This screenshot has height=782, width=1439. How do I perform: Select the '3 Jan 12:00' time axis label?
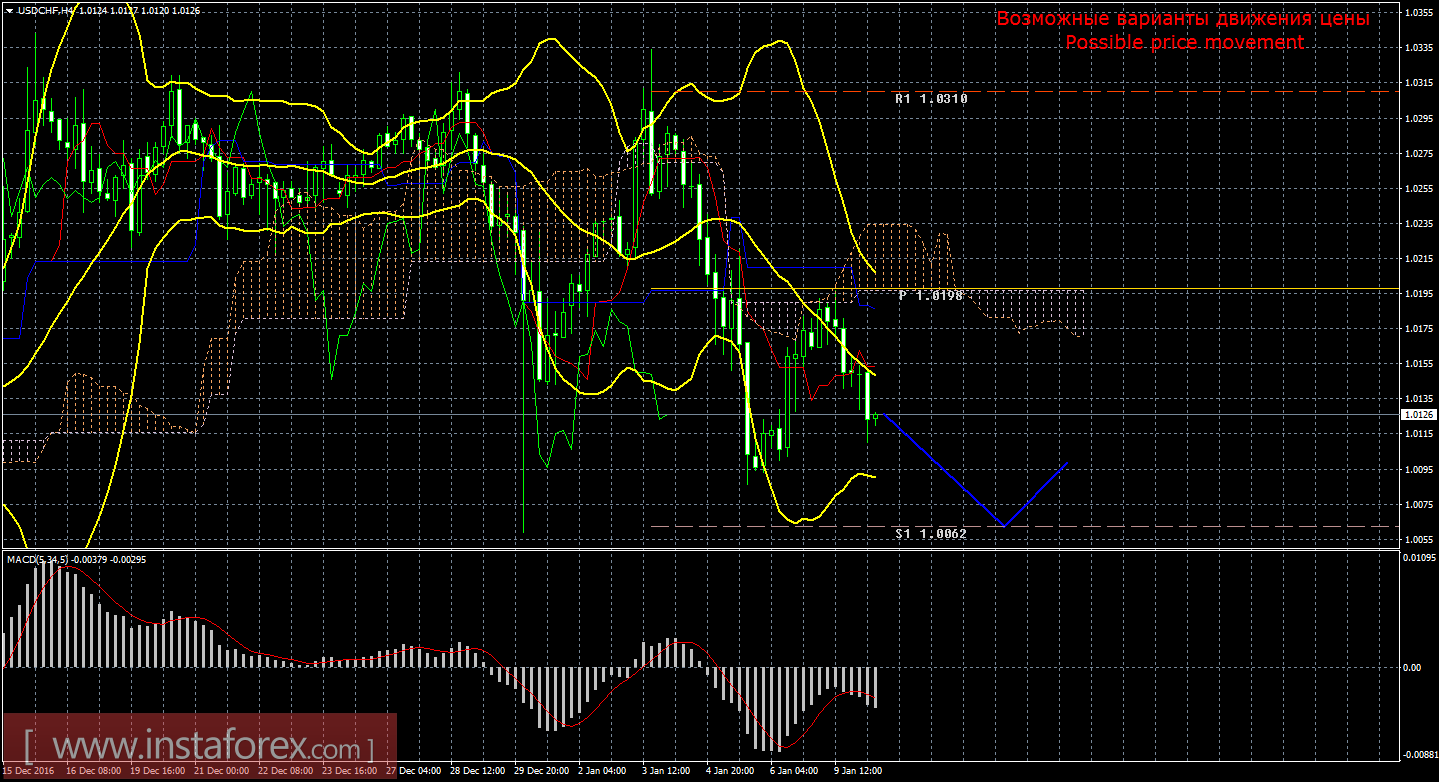[666, 771]
